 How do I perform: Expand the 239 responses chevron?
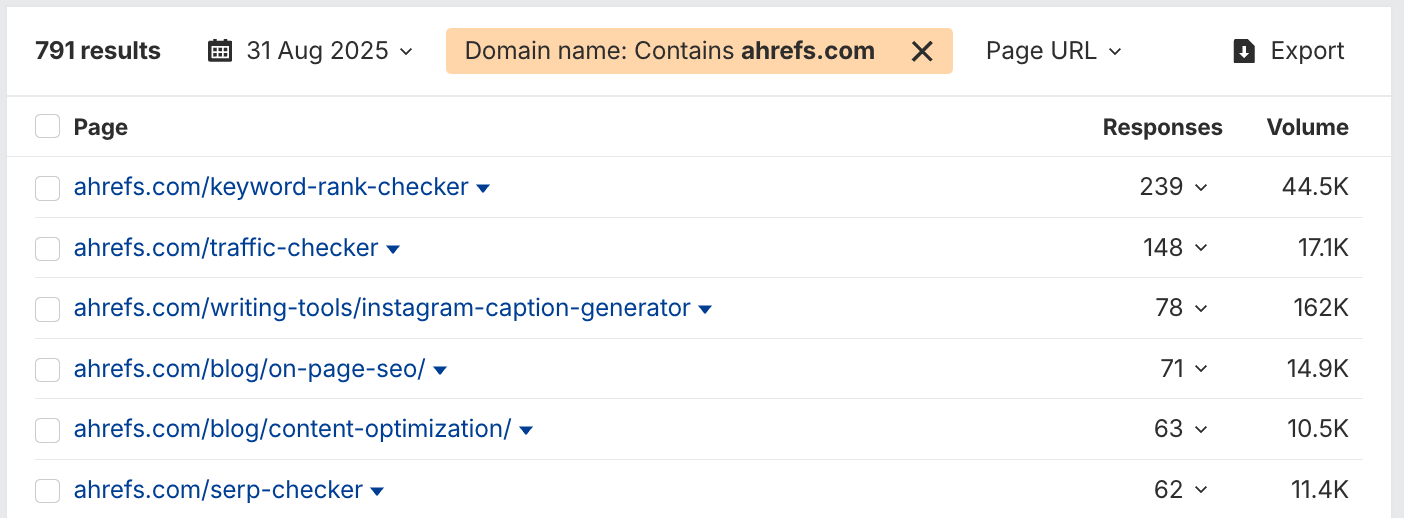1201,188
